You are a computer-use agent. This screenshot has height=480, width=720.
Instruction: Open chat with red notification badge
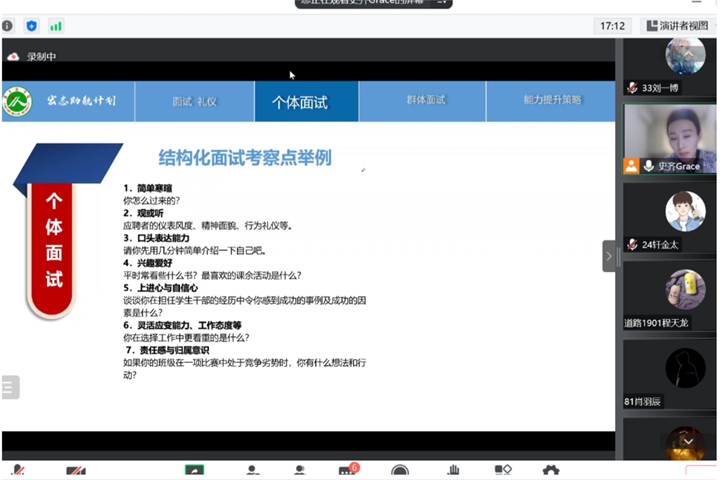(x=347, y=471)
